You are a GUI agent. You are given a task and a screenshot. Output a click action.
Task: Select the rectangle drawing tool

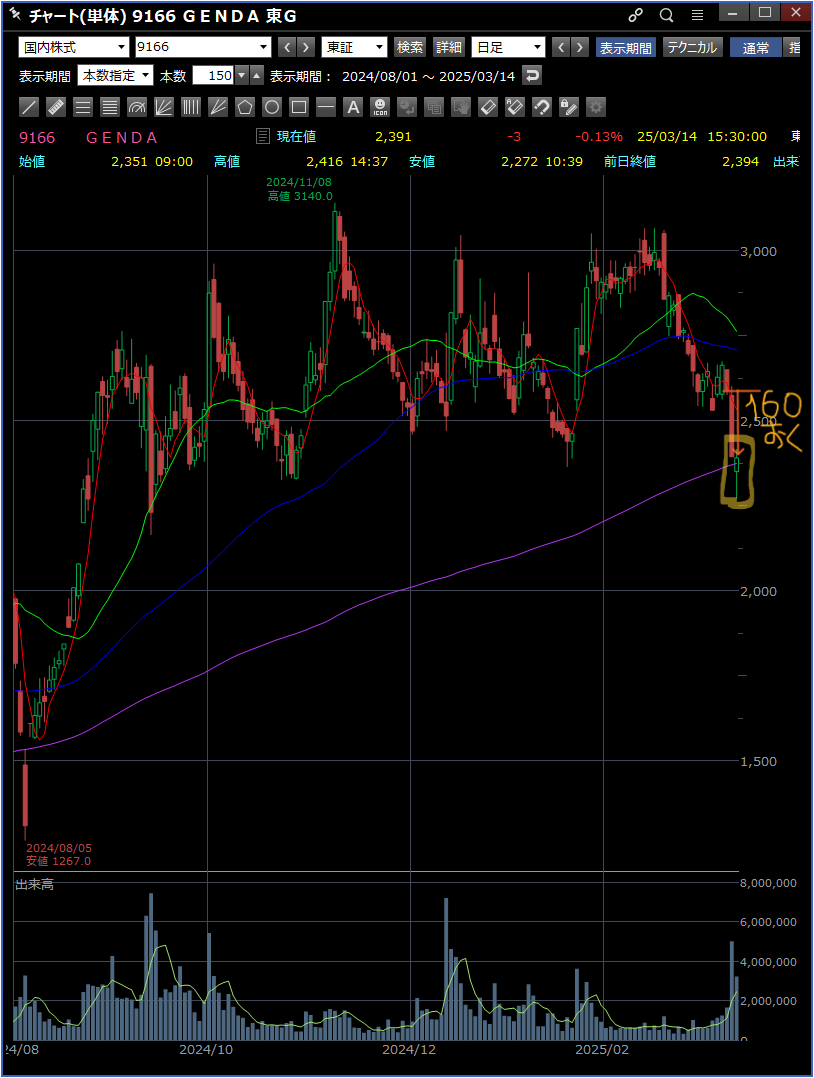pyautogui.click(x=299, y=107)
